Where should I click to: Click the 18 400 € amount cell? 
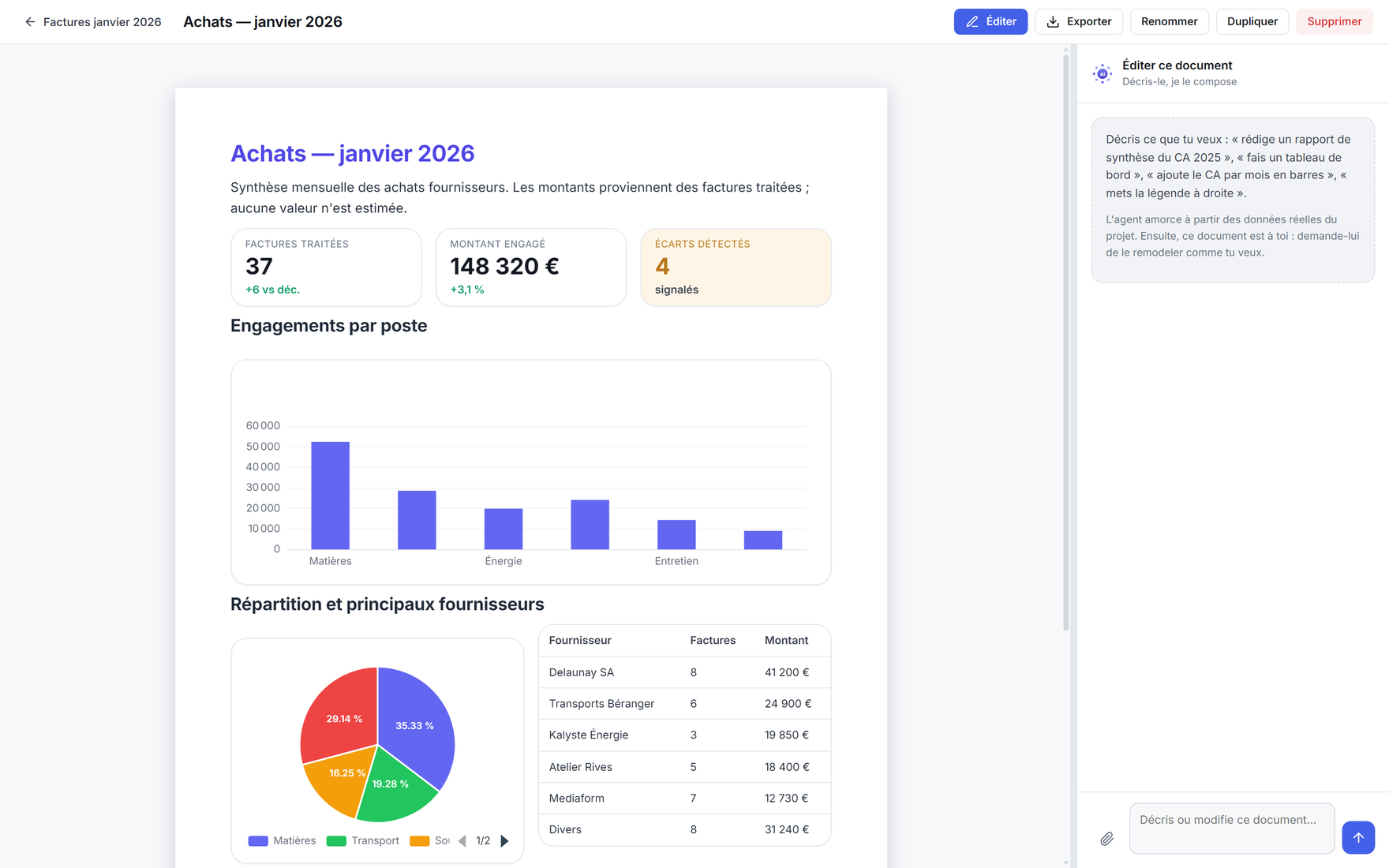pyautogui.click(x=787, y=767)
